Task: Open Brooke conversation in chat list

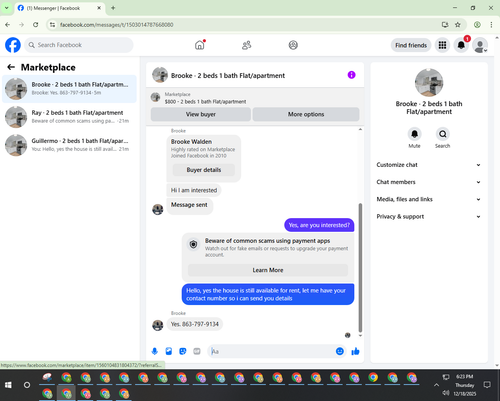Action: click(69, 89)
